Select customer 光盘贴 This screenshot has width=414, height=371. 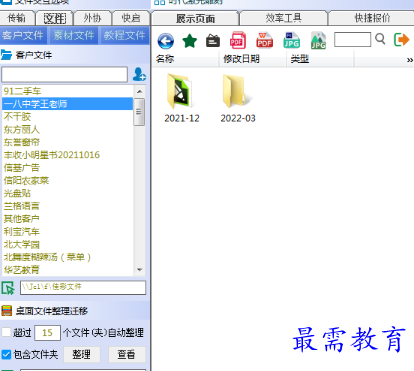point(67,193)
